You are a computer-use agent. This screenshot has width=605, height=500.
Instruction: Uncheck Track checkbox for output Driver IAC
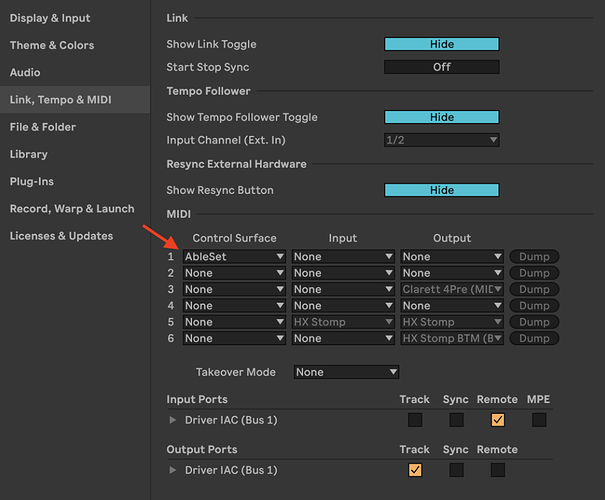pos(415,470)
